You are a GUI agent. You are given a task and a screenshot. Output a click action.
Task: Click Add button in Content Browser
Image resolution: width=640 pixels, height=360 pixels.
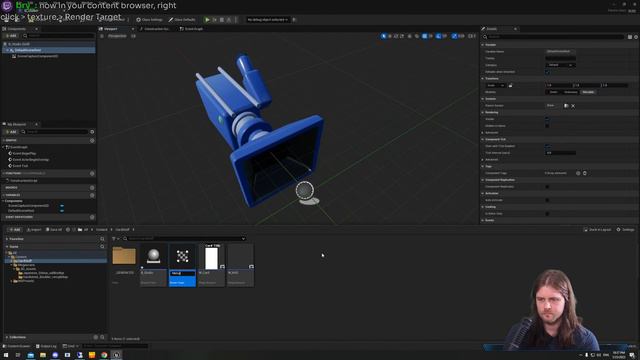15,229
